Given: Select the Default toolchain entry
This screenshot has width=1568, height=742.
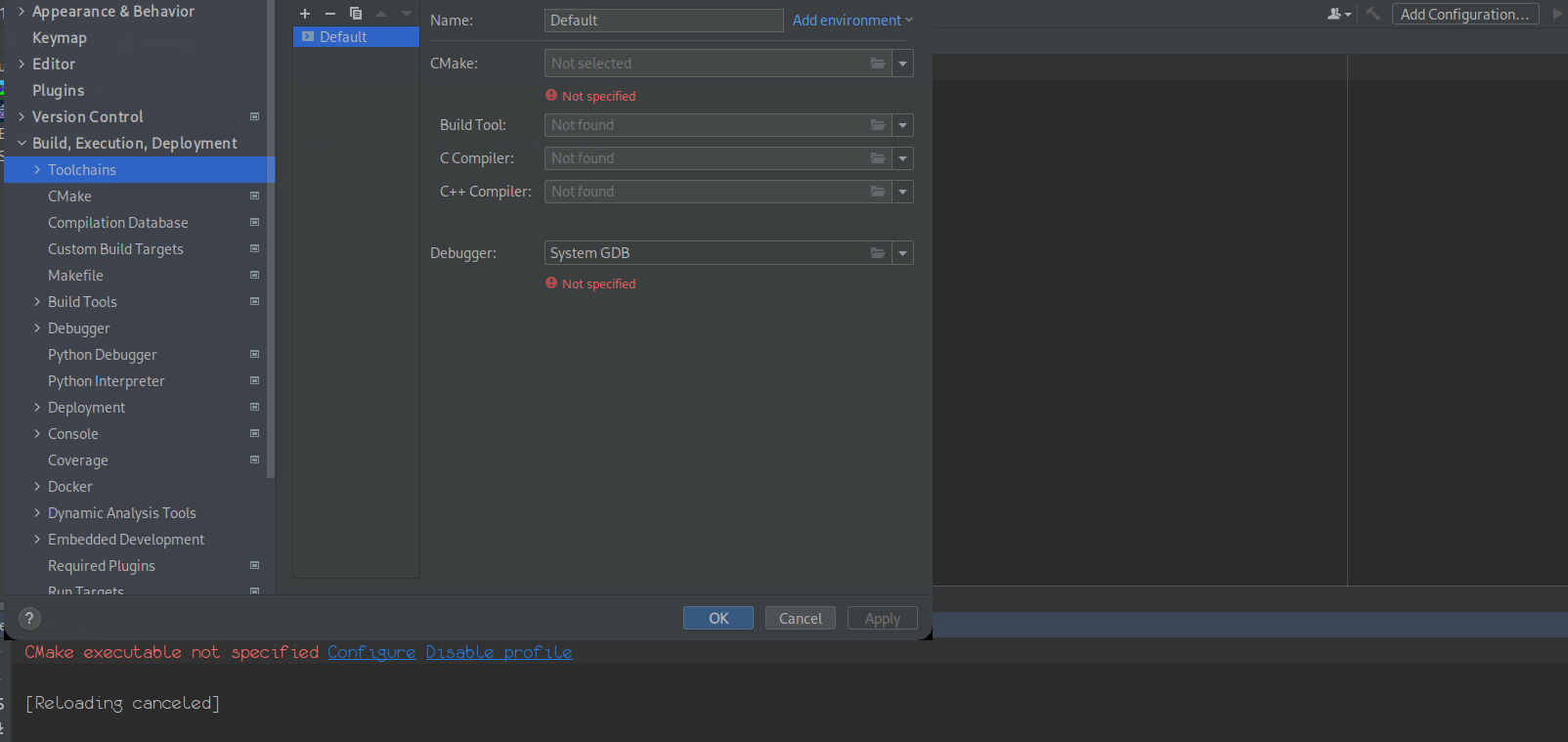Looking at the screenshot, I should point(356,37).
